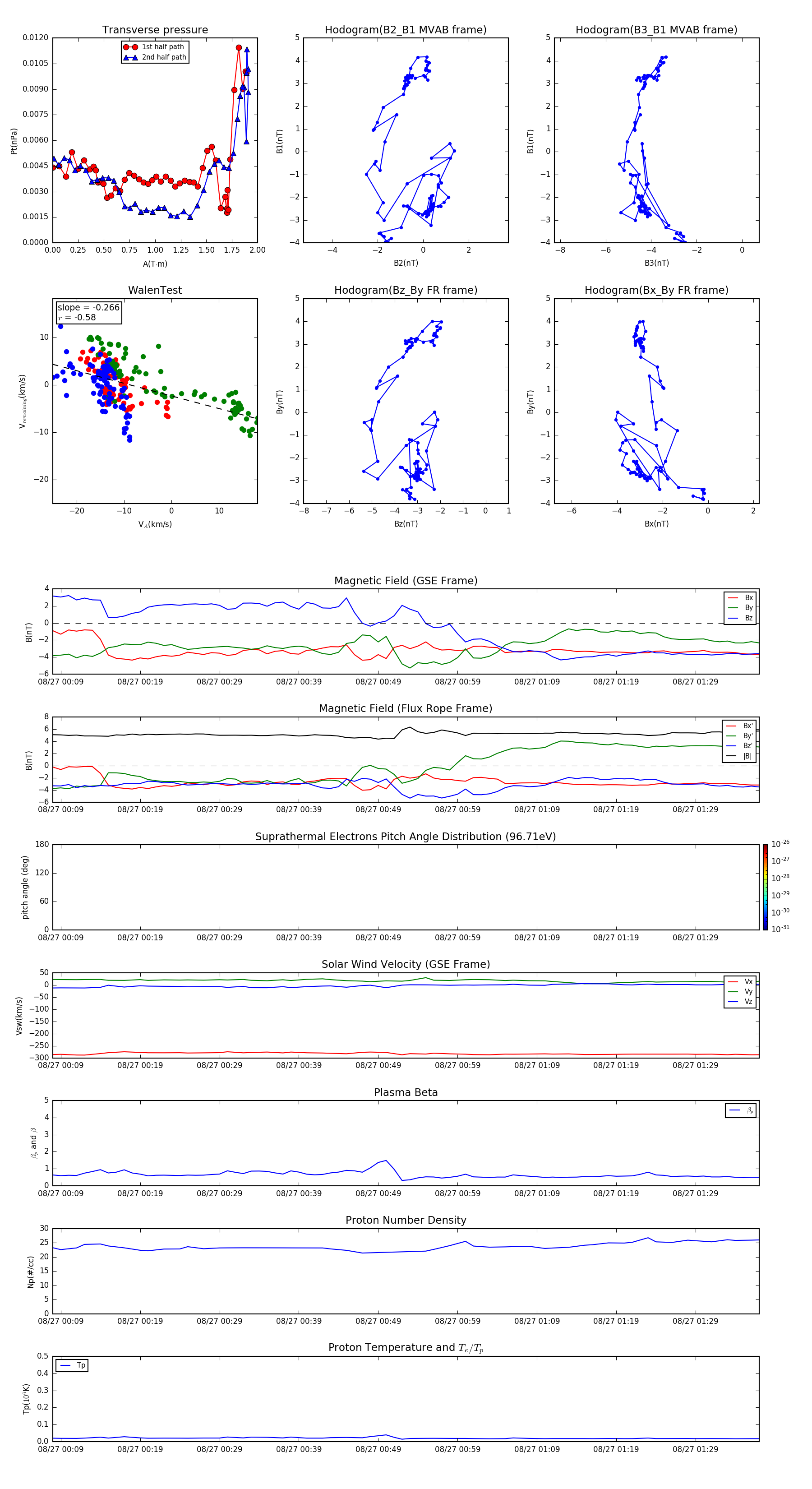Click 'Vsw(km/s)' axis label
Image resolution: width=812 pixels, height=1489 pixels.
pyautogui.click(x=18, y=1016)
